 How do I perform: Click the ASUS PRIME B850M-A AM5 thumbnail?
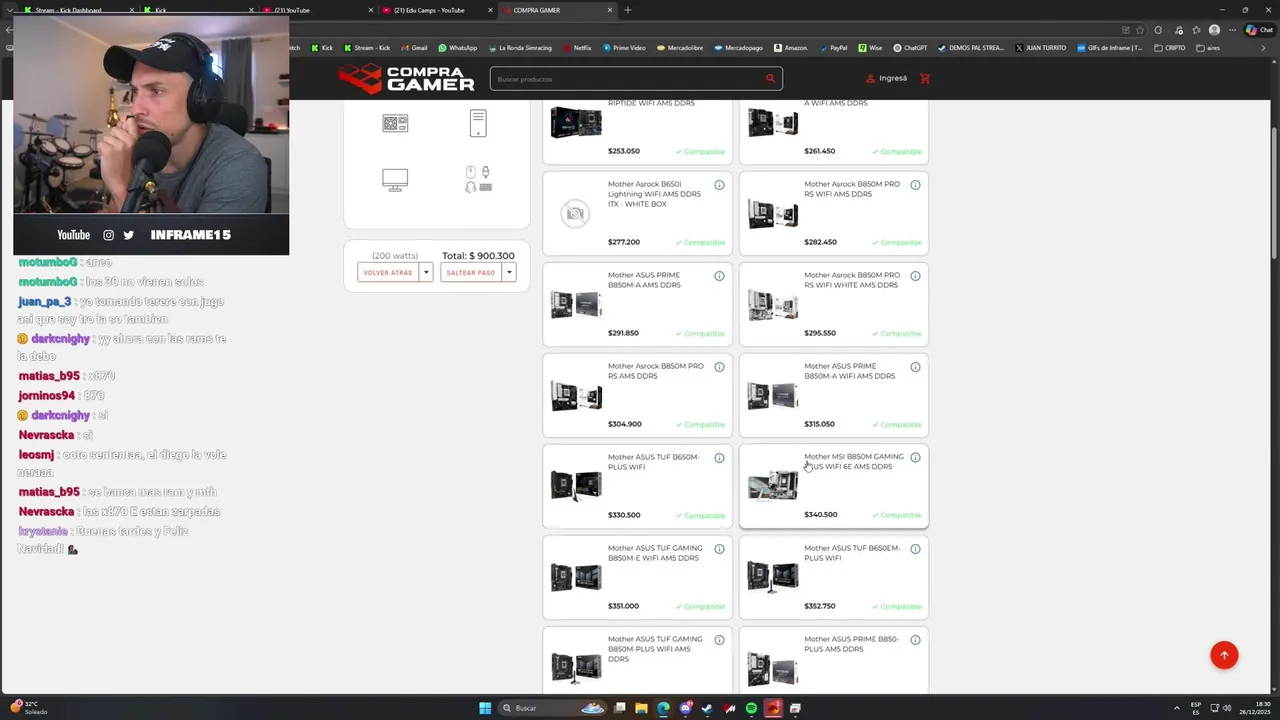pos(576,304)
